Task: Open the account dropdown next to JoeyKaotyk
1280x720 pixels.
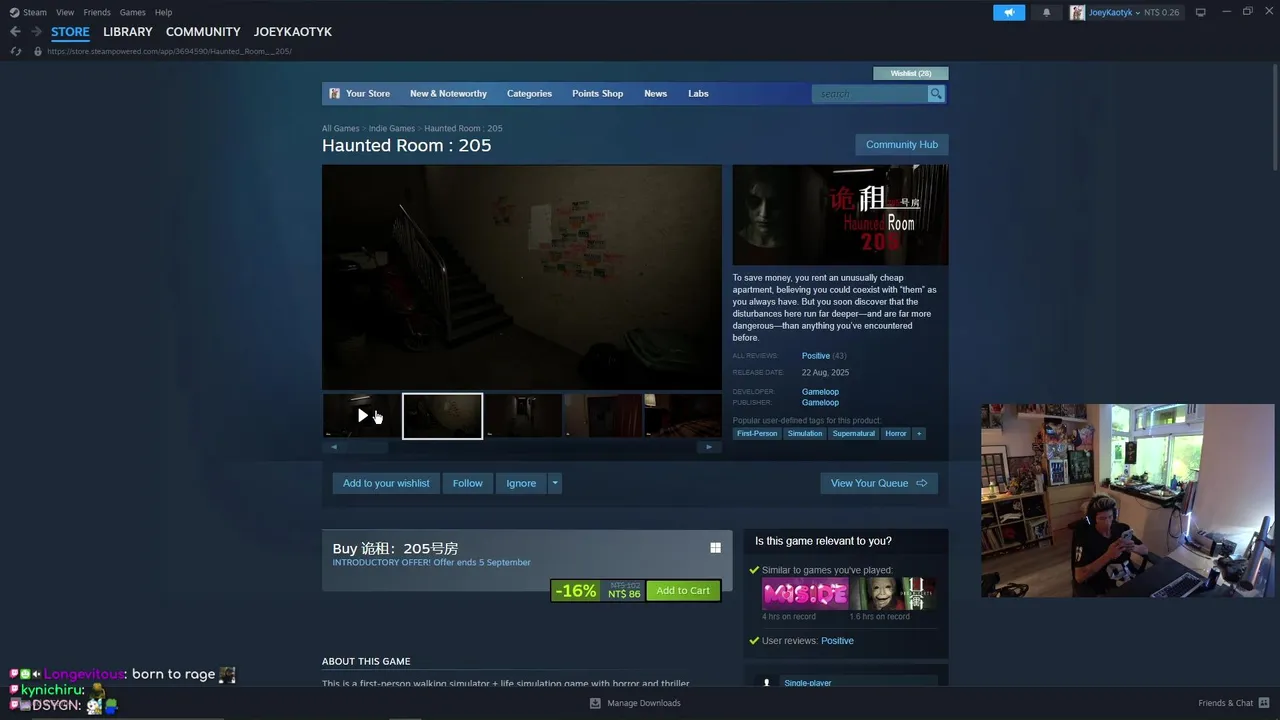Action: point(1138,13)
